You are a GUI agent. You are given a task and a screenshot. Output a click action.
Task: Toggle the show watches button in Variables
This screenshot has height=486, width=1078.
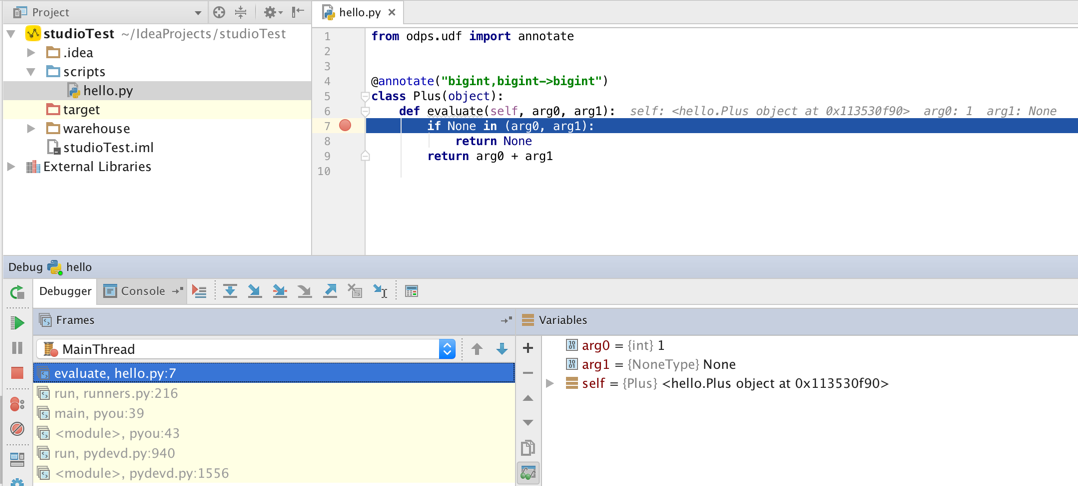point(528,473)
